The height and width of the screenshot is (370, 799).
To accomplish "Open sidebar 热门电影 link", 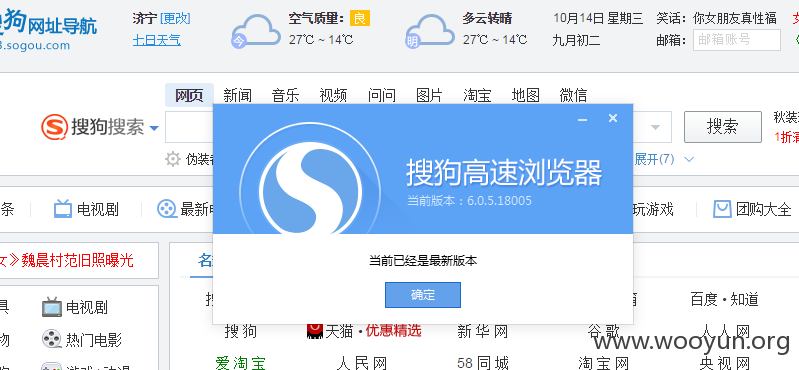I will 94,339.
